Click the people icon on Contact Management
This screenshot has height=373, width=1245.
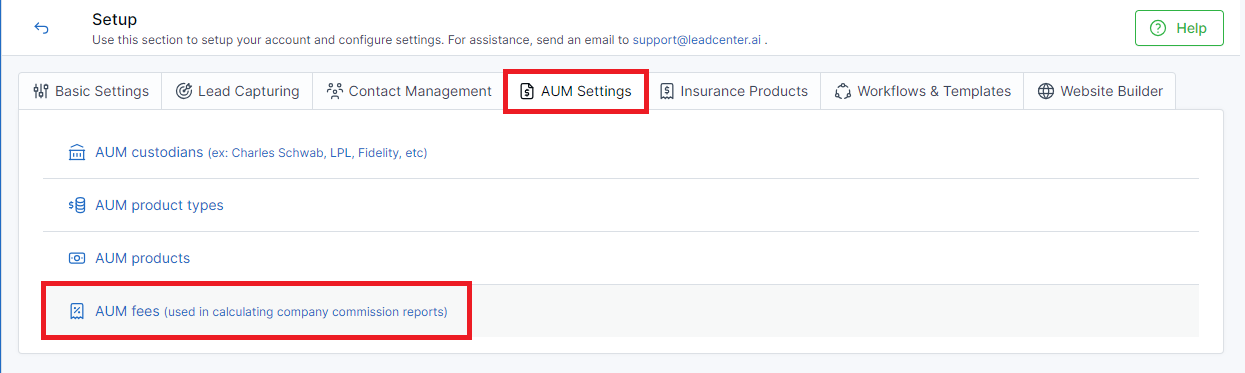(x=335, y=91)
